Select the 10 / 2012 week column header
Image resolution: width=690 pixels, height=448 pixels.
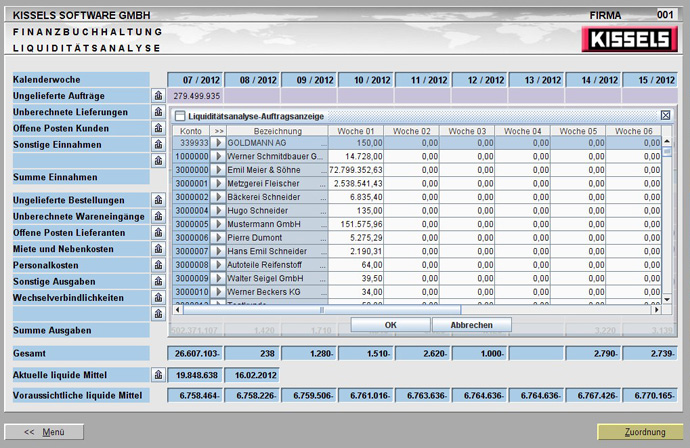pyautogui.click(x=366, y=80)
